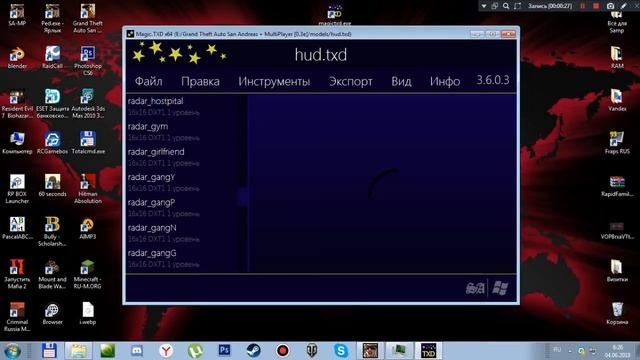Viewport: 640px width, 360px height.
Task: Open the PascalABC desktop shortcut
Action: click(x=17, y=228)
